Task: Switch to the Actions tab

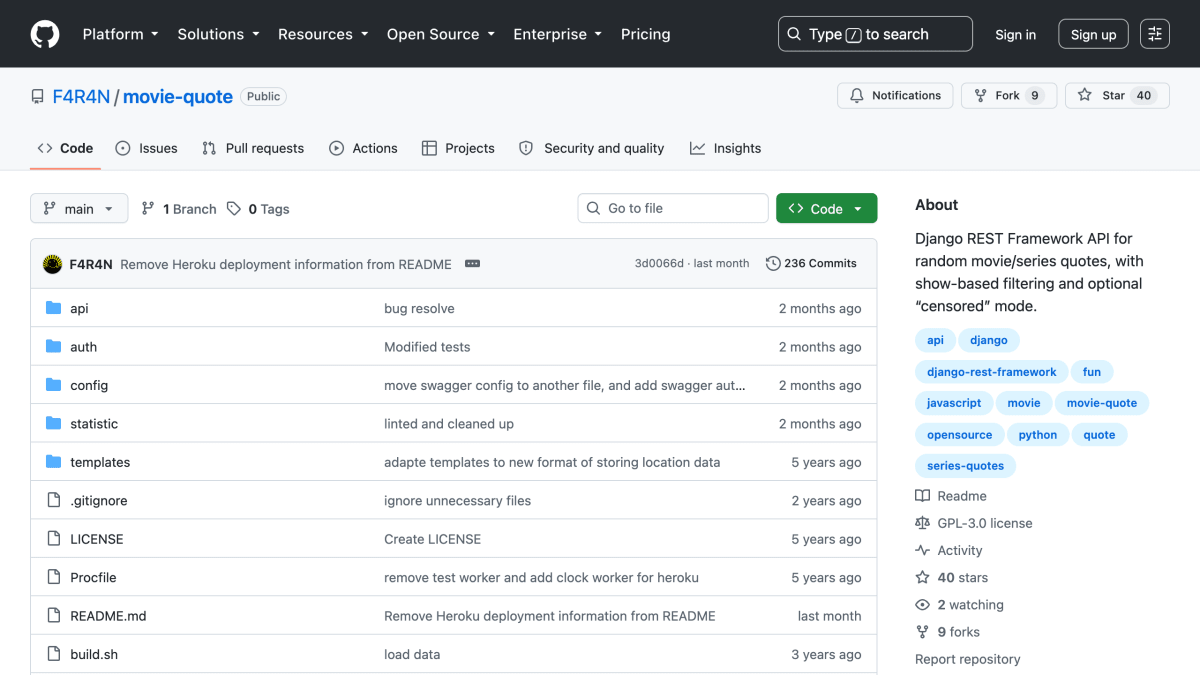Action: 364,148
